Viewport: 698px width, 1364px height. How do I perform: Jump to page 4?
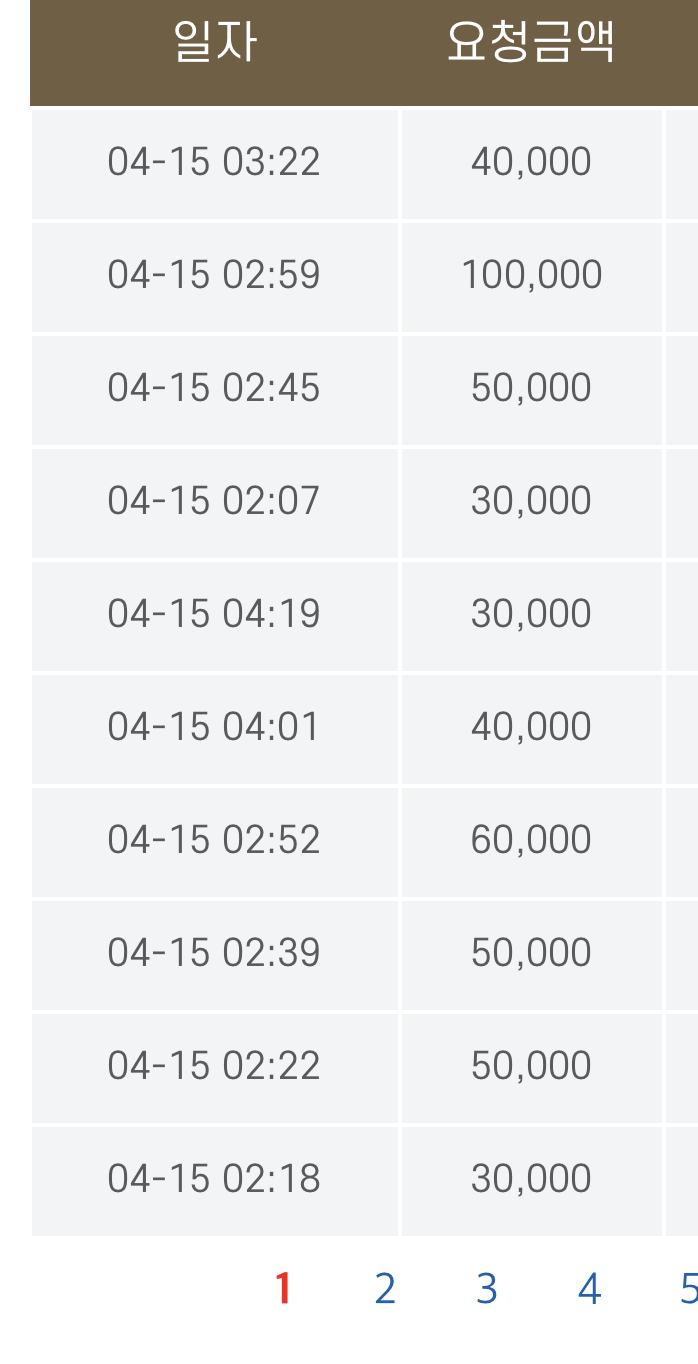[589, 1289]
